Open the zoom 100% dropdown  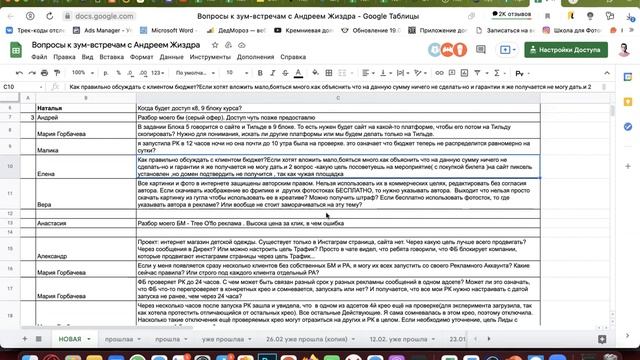[83, 73]
